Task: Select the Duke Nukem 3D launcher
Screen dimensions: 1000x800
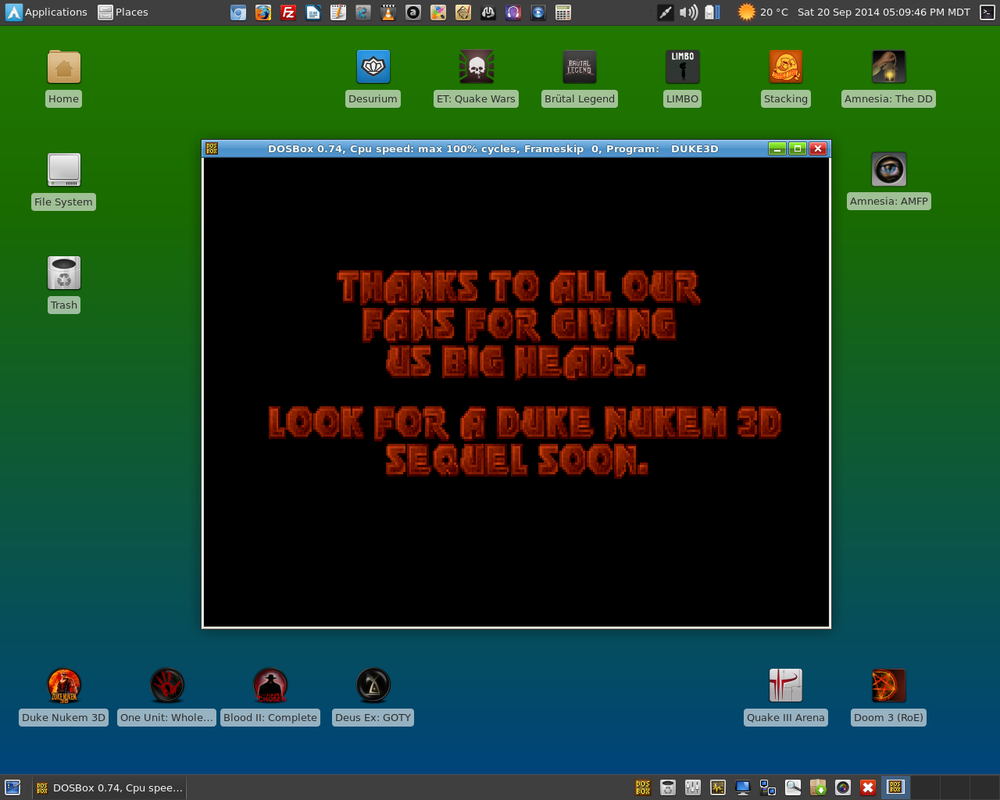Action: [x=64, y=697]
